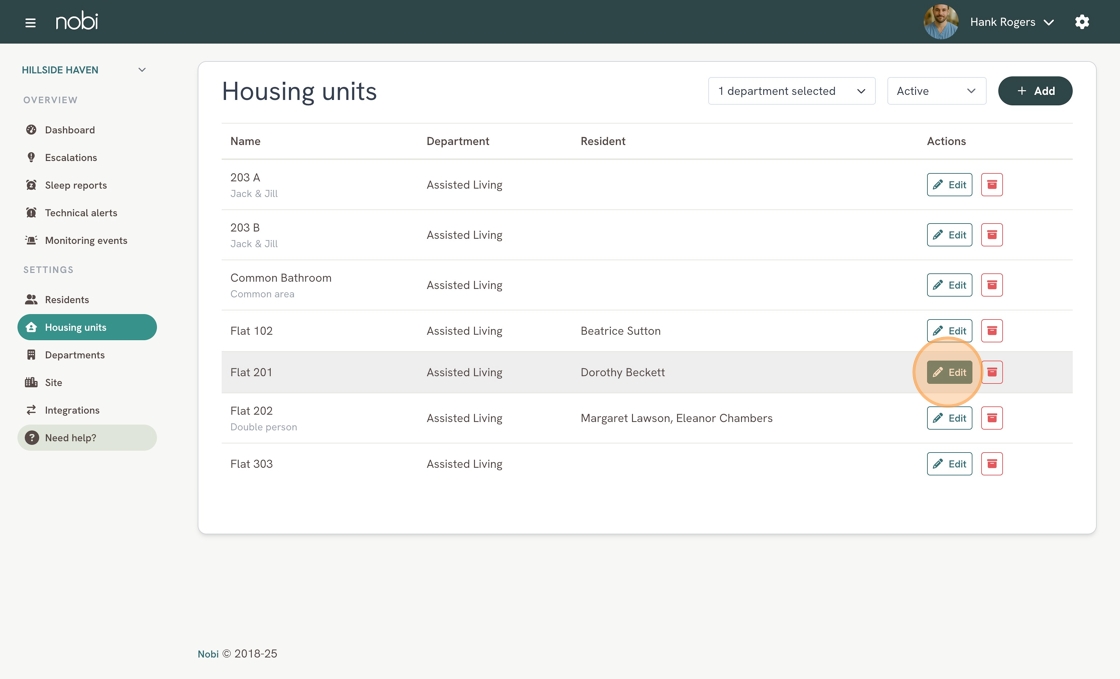The width and height of the screenshot is (1120, 679).
Task: Archive the Flat 102 housing unit
Action: tap(991, 331)
